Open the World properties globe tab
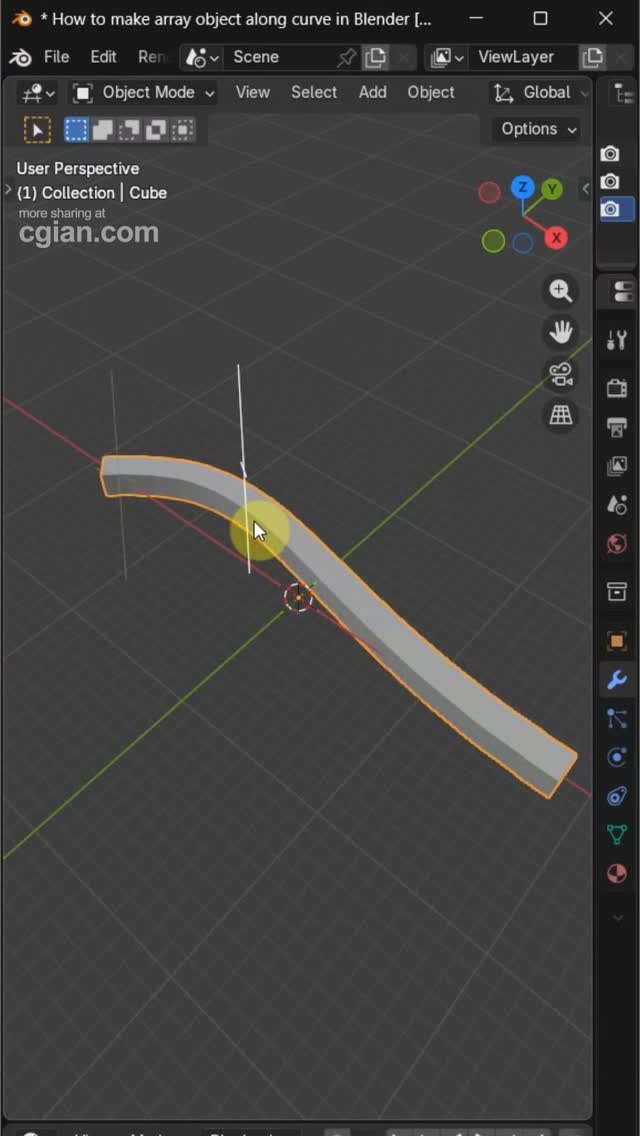 coord(617,543)
